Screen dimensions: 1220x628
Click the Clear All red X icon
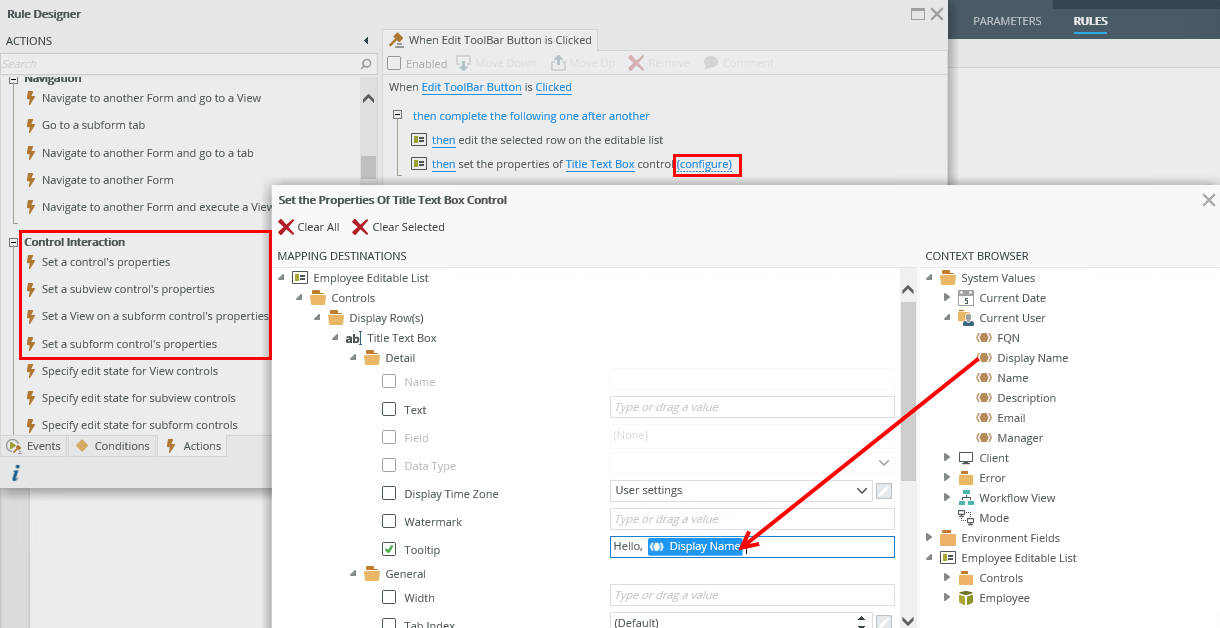[x=286, y=227]
